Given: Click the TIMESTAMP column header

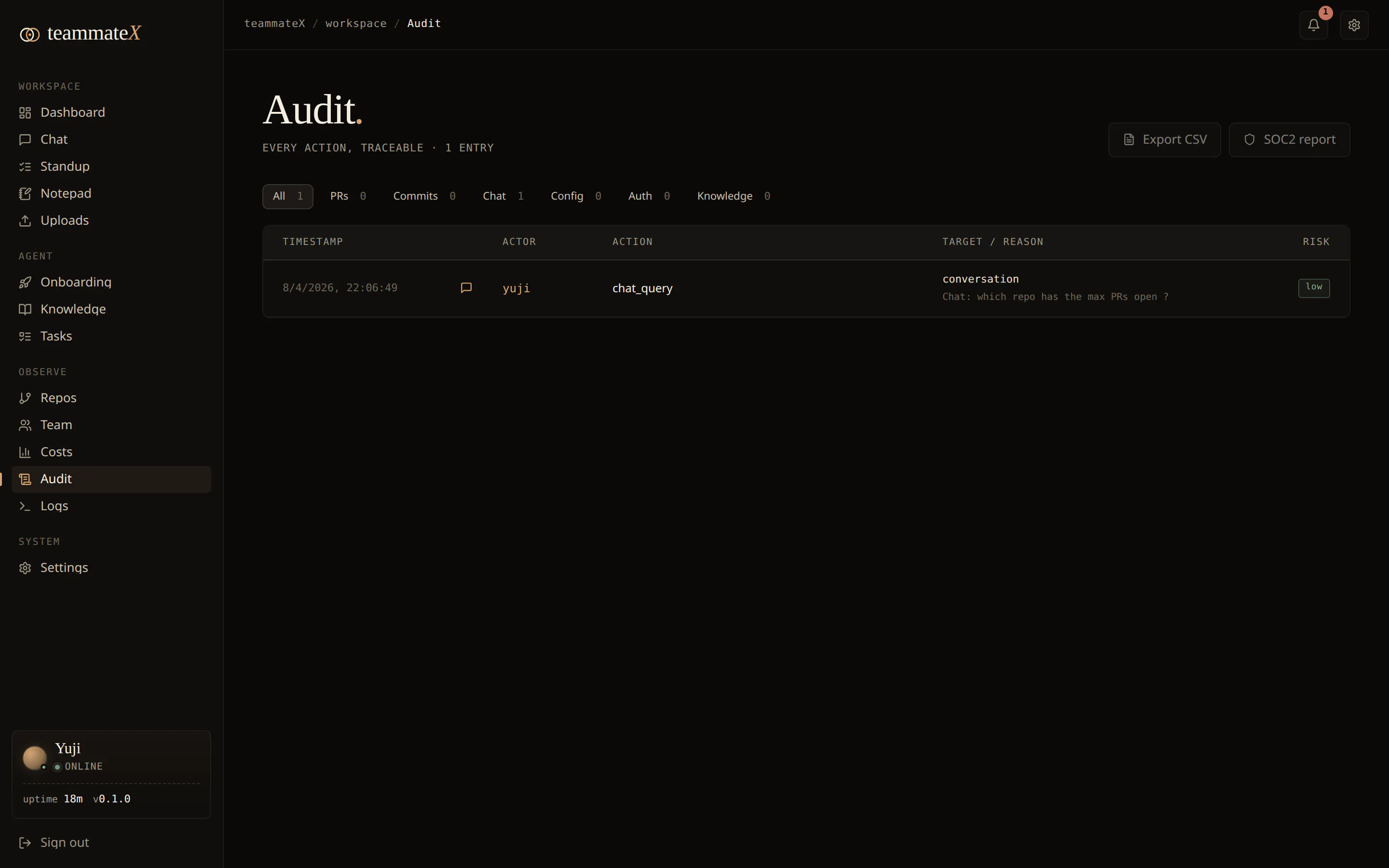Looking at the screenshot, I should click(313, 242).
